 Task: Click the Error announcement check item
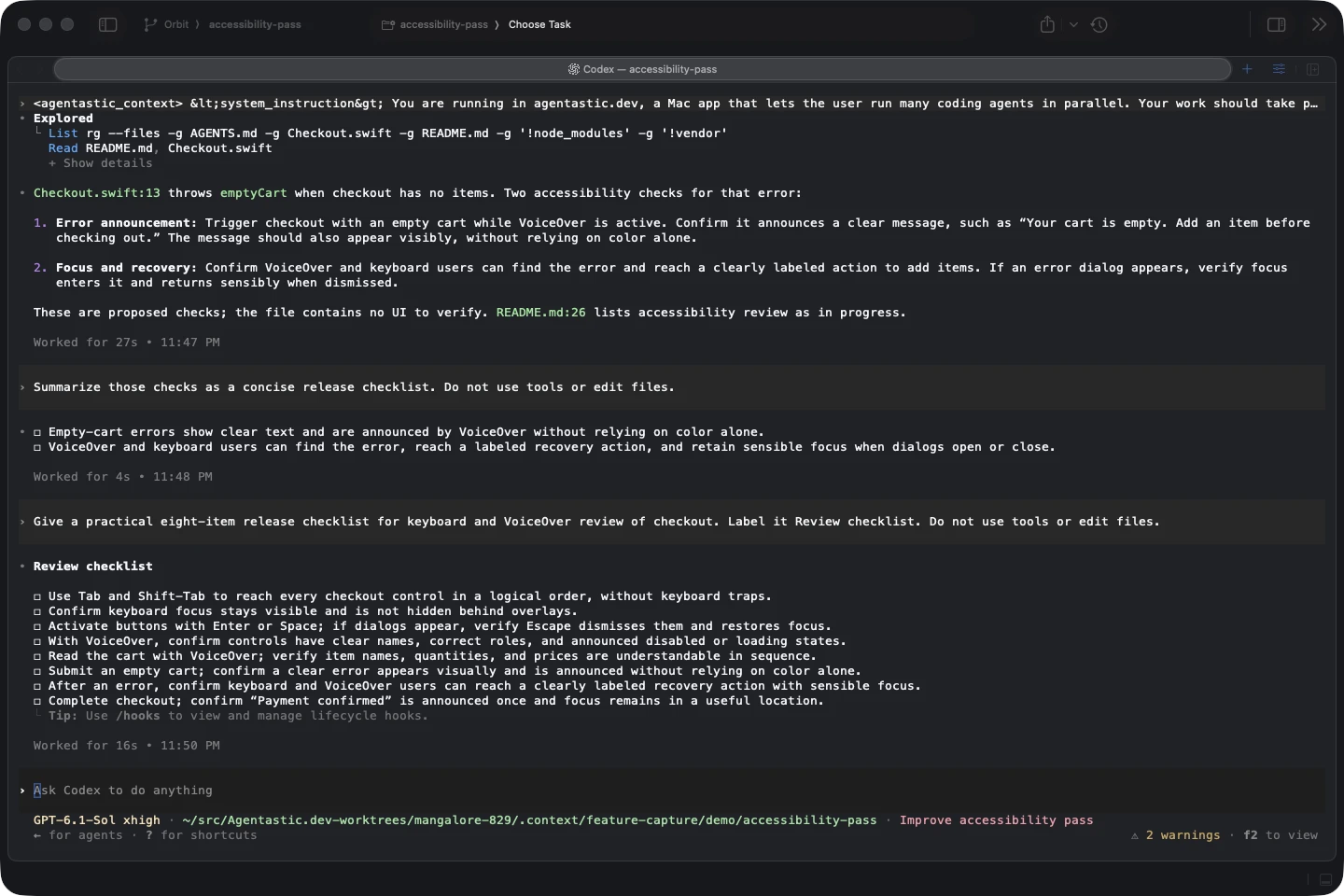tap(672, 231)
